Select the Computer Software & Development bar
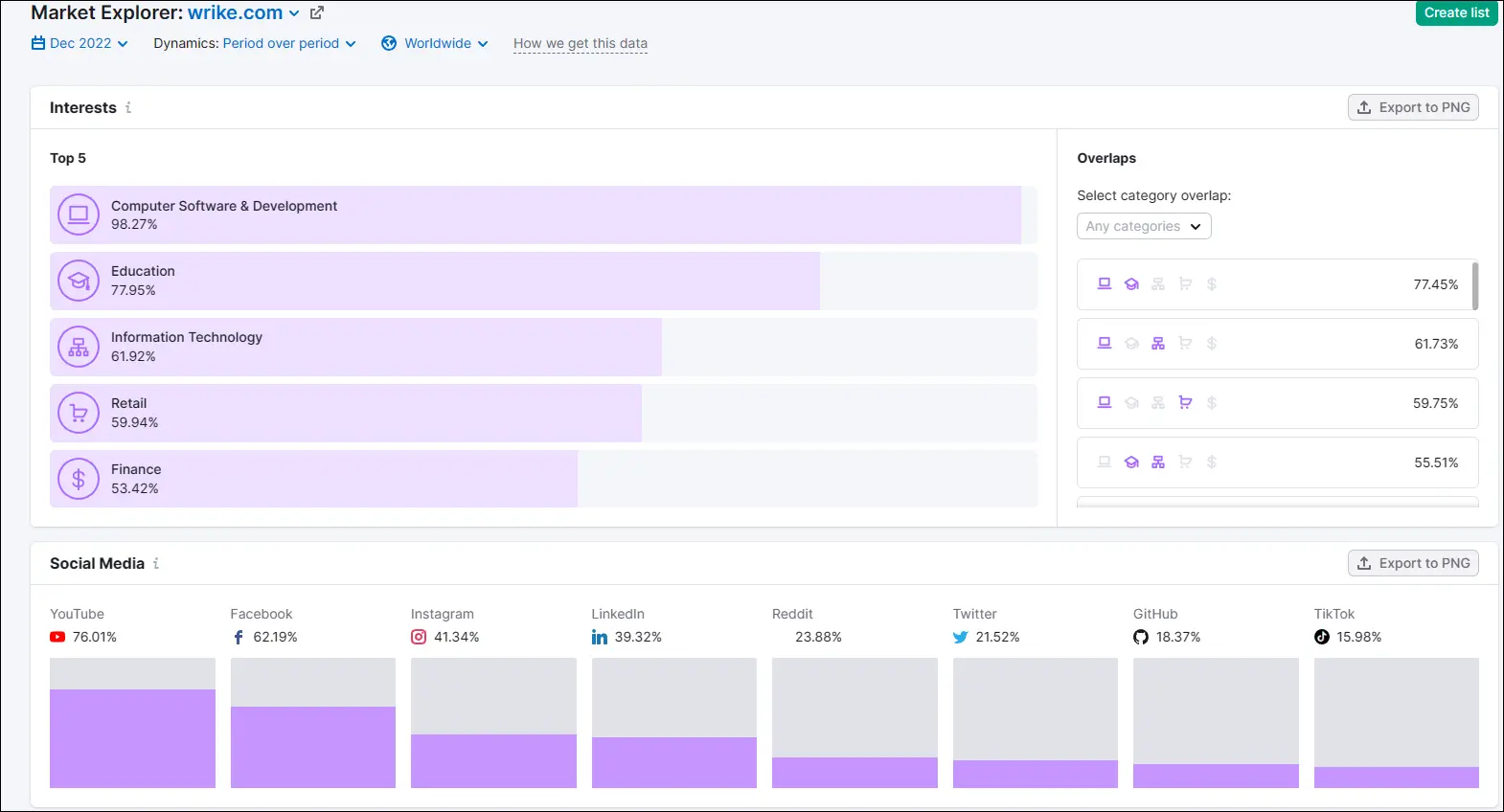1504x812 pixels. point(543,214)
